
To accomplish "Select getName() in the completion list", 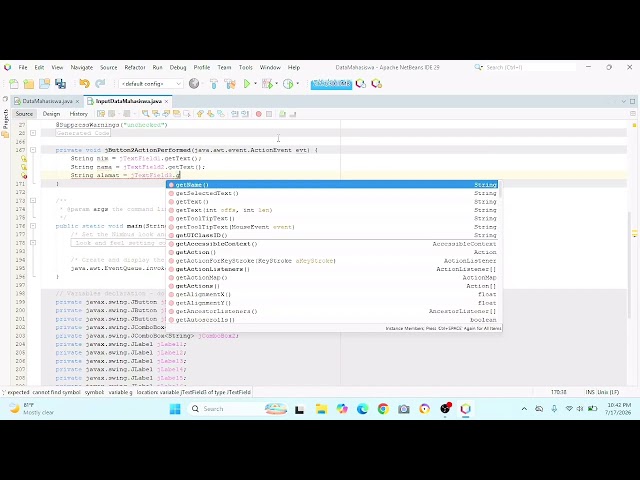I will tap(332, 185).
